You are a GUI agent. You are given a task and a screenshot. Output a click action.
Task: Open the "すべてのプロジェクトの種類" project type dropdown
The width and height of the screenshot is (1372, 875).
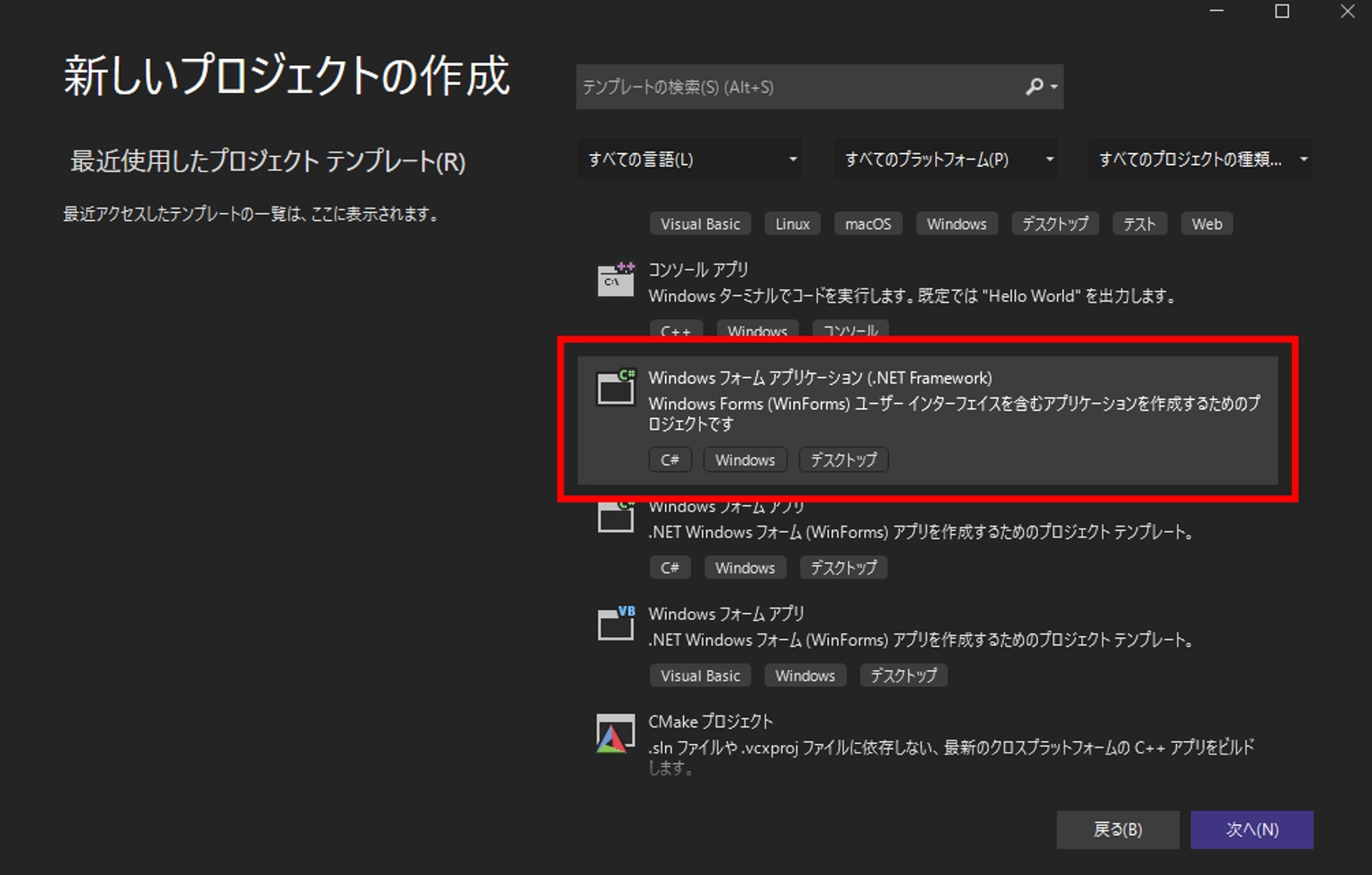pyautogui.click(x=1200, y=159)
